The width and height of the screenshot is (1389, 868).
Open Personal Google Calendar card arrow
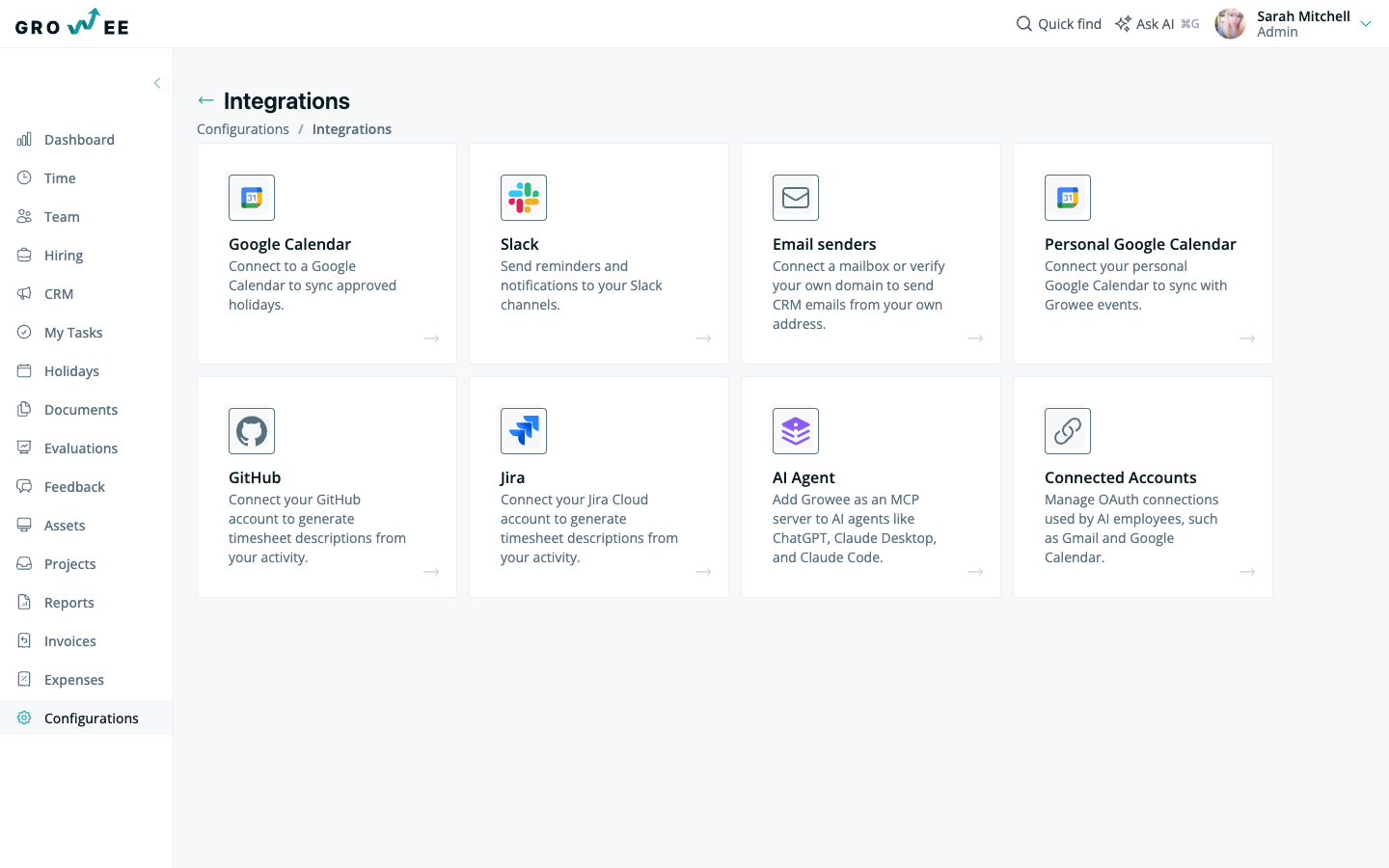[1247, 339]
